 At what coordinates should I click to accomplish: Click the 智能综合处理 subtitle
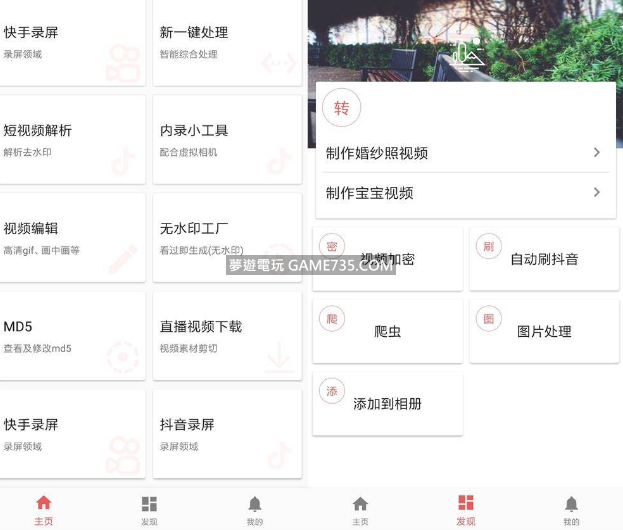(188, 54)
